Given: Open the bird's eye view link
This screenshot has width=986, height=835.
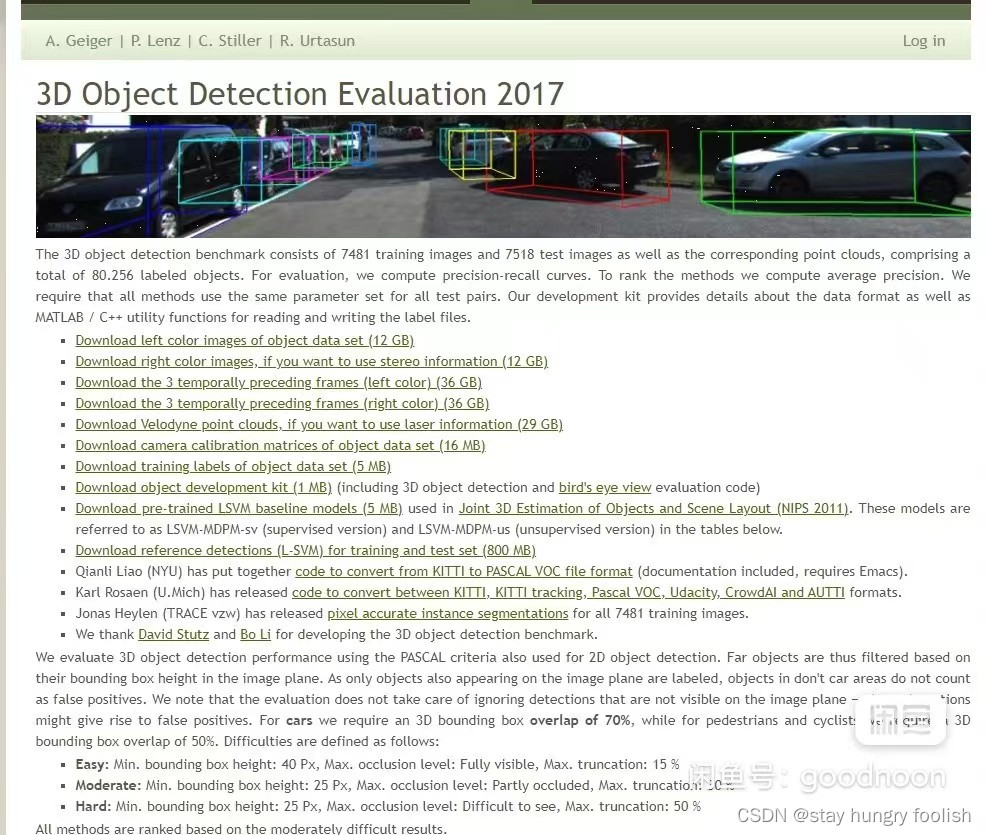Looking at the screenshot, I should pos(605,487).
